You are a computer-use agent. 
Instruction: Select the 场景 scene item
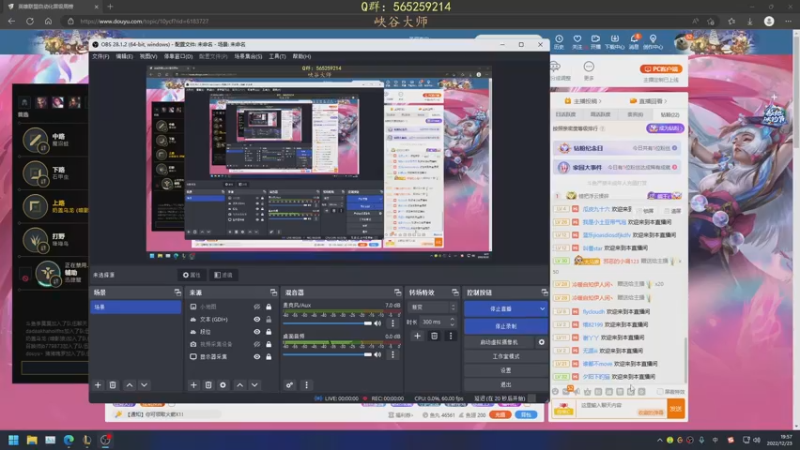pos(136,307)
